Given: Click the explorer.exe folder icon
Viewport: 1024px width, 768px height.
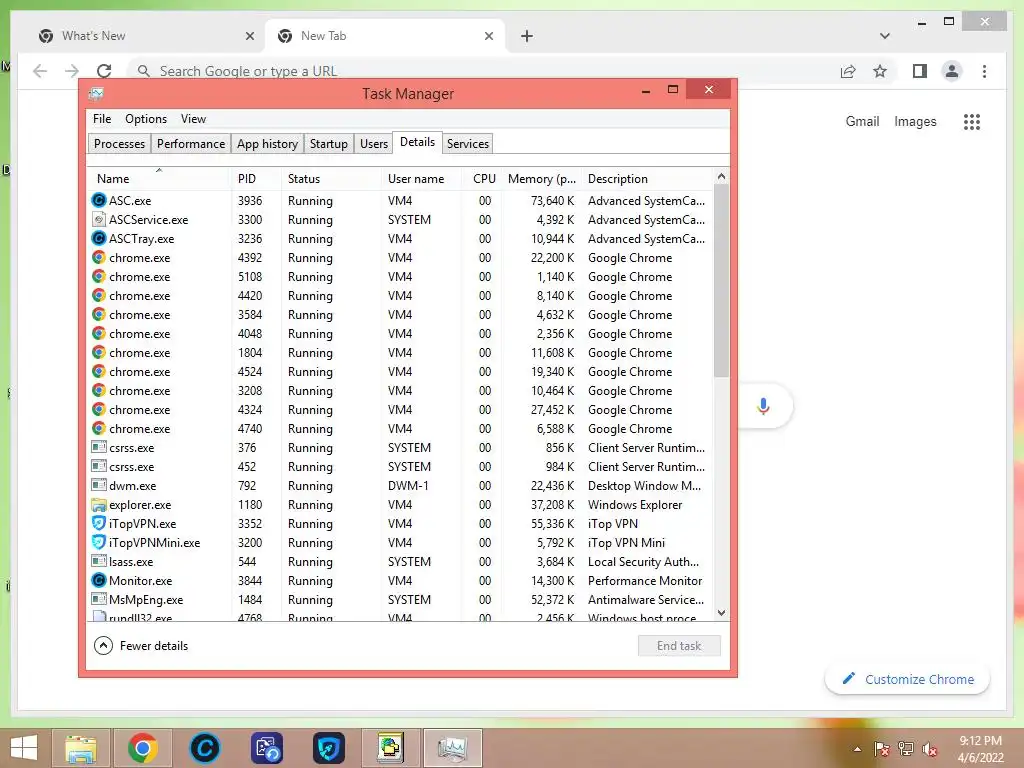Looking at the screenshot, I should 99,505.
